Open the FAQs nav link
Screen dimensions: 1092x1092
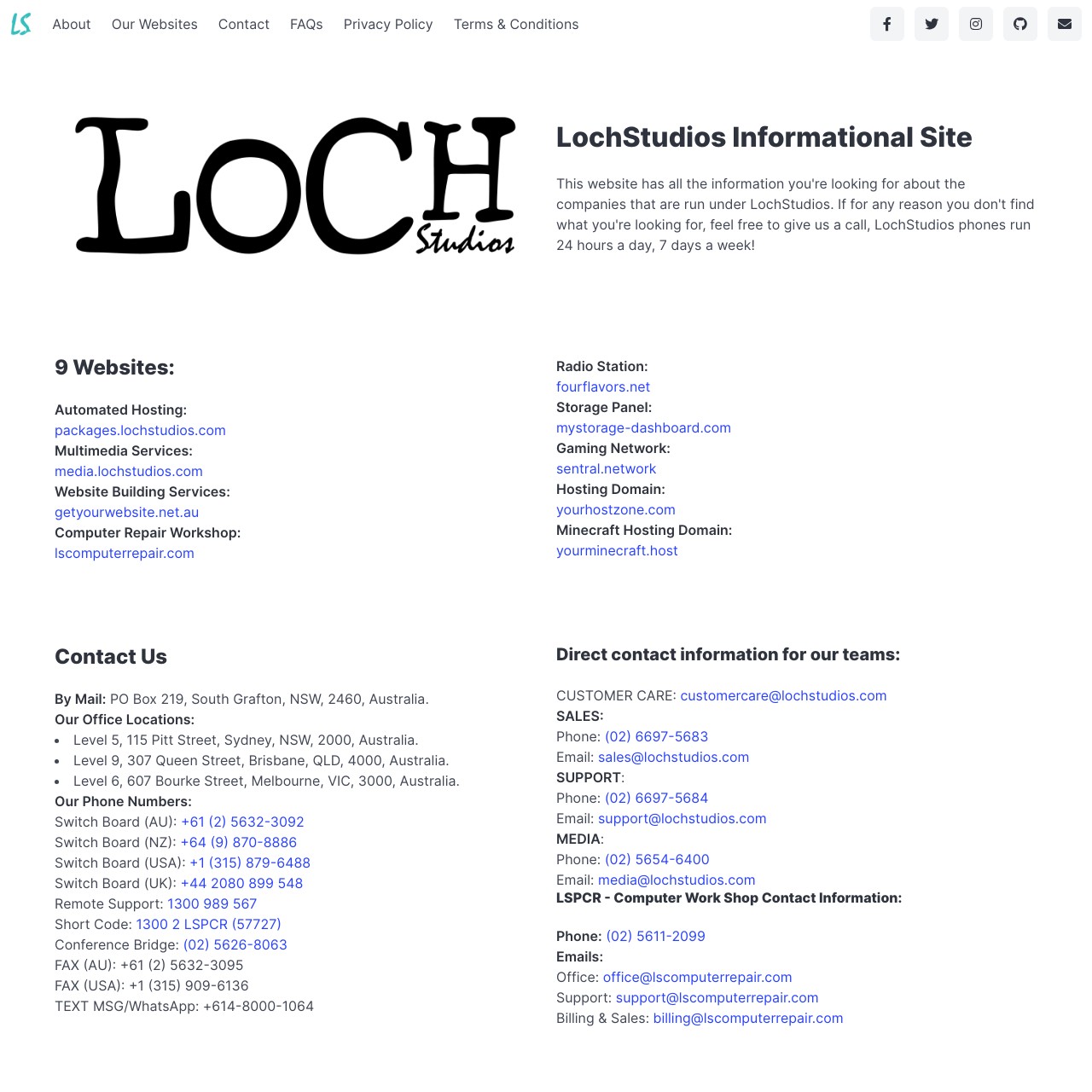point(306,24)
